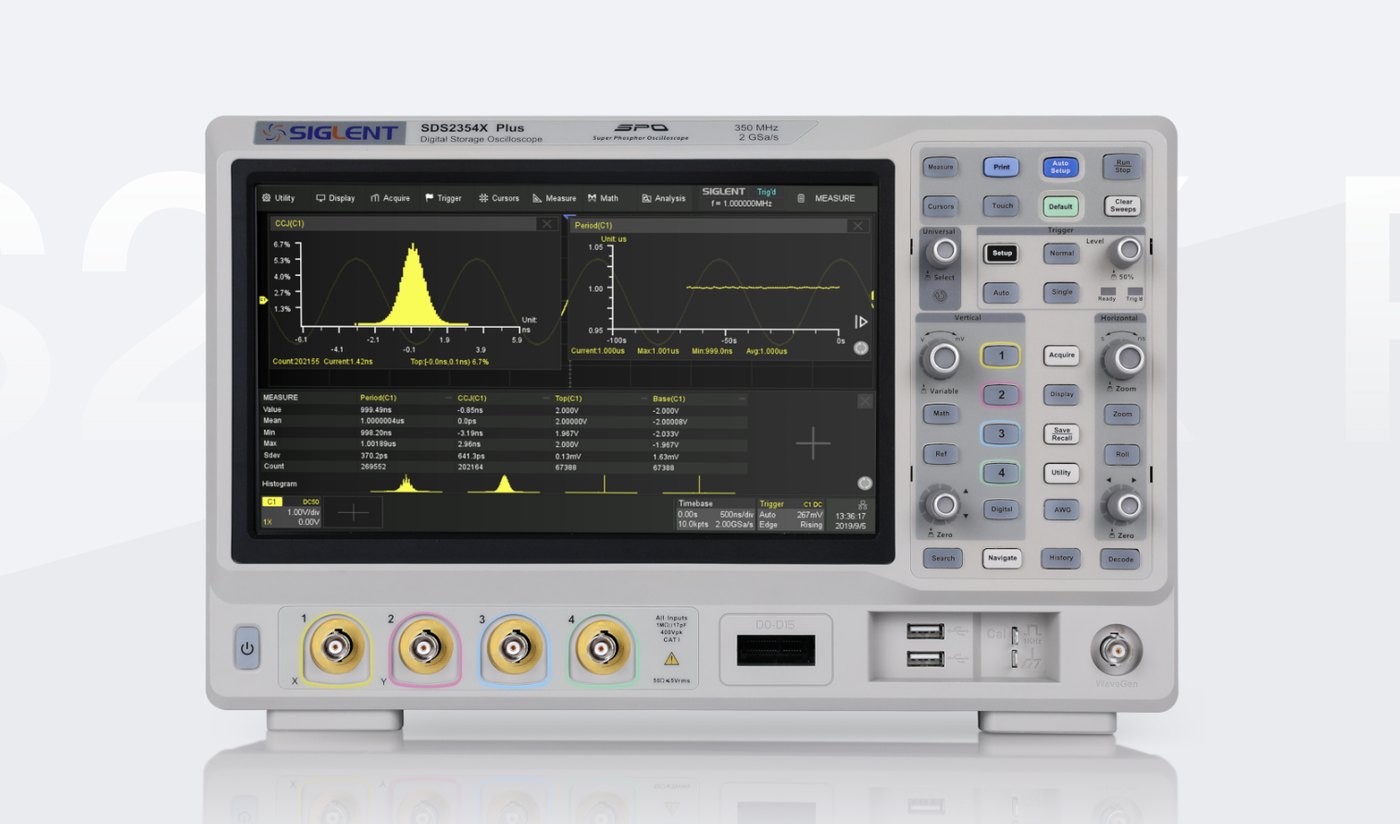Click the Vertical Zero position knob

[x=942, y=506]
